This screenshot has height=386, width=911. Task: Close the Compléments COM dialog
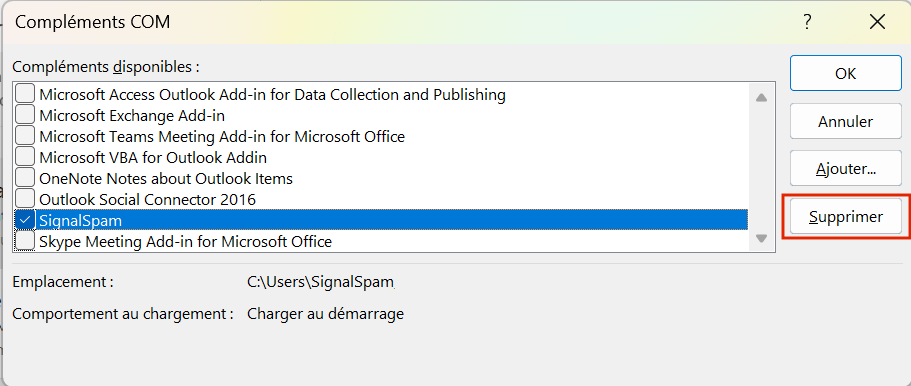(877, 23)
